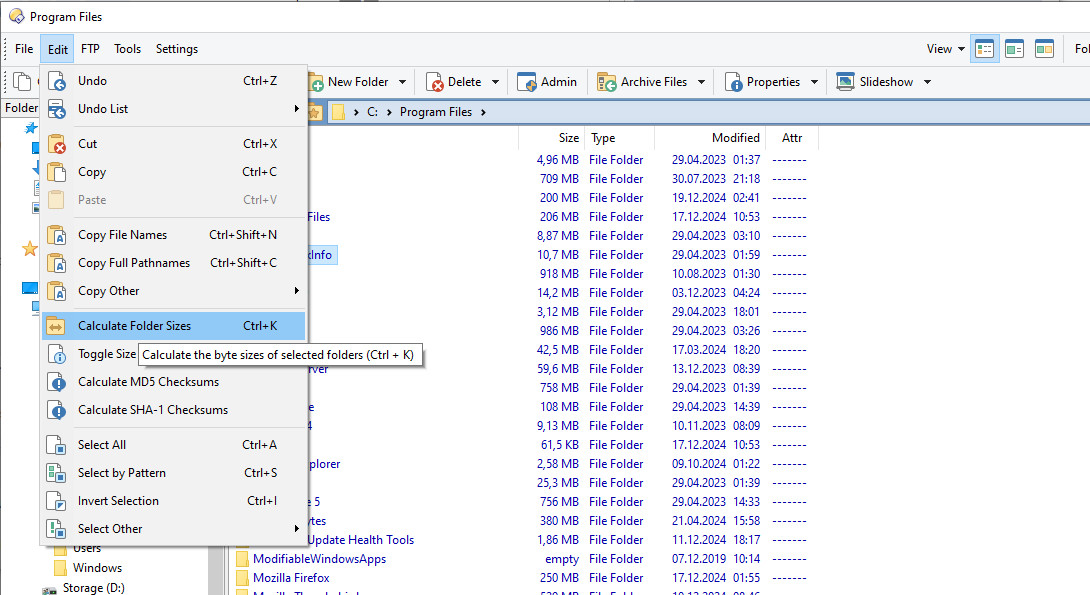Open the New Folder dropdown arrow
The image size is (1090, 595).
pyautogui.click(x=402, y=82)
